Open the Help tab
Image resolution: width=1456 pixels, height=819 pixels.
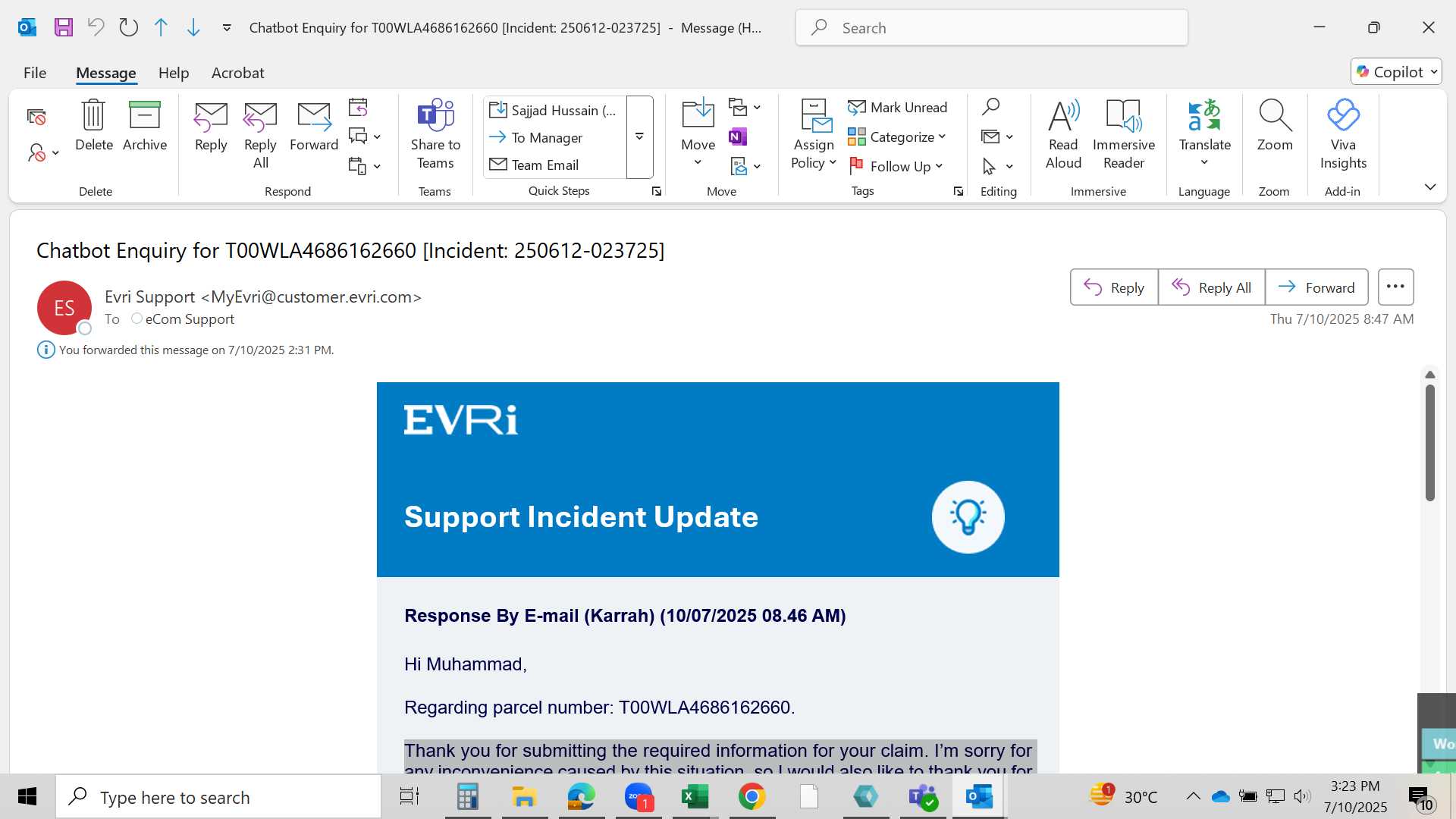click(x=174, y=73)
